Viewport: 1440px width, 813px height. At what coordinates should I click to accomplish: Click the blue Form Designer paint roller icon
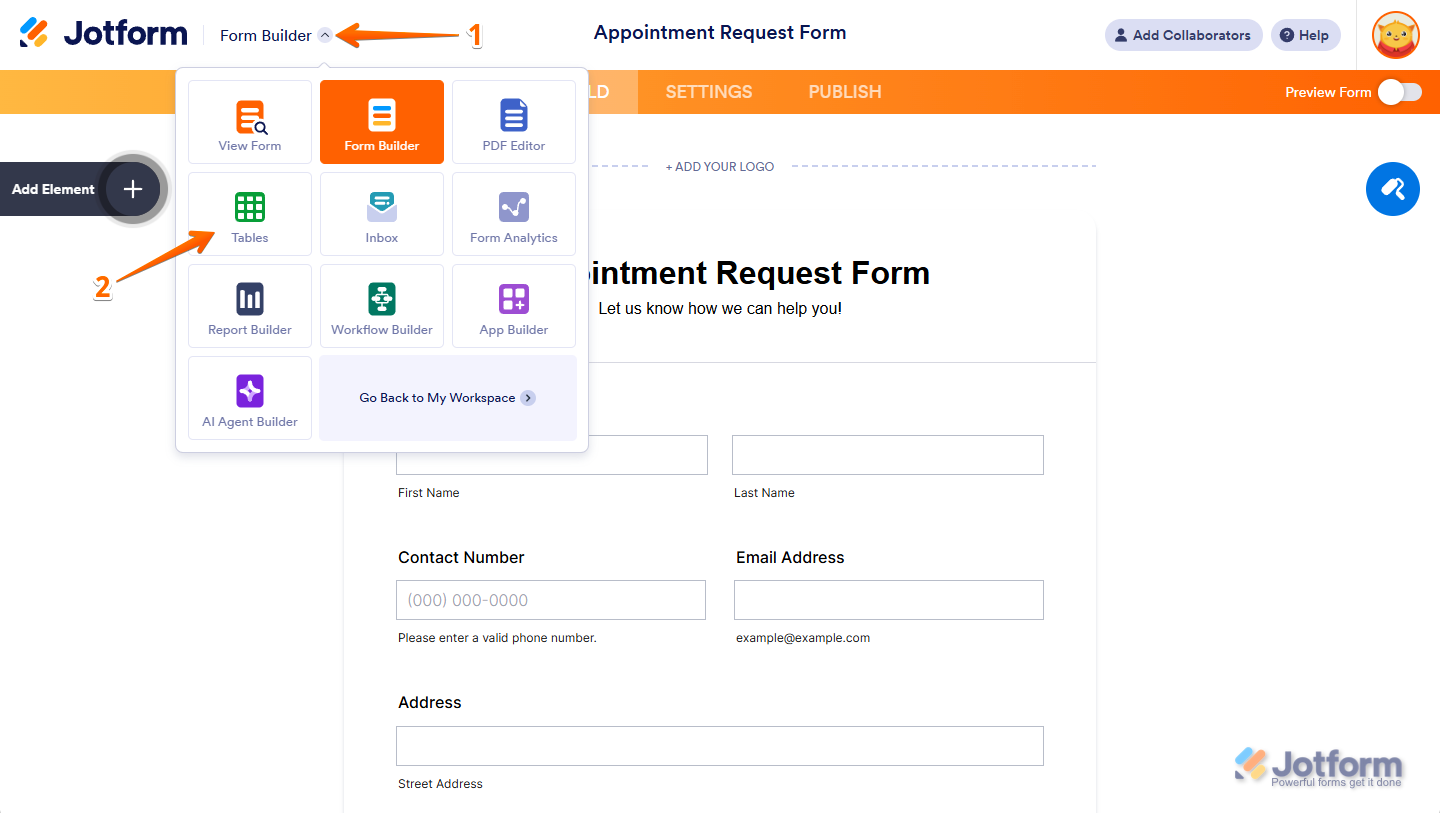(1392, 188)
